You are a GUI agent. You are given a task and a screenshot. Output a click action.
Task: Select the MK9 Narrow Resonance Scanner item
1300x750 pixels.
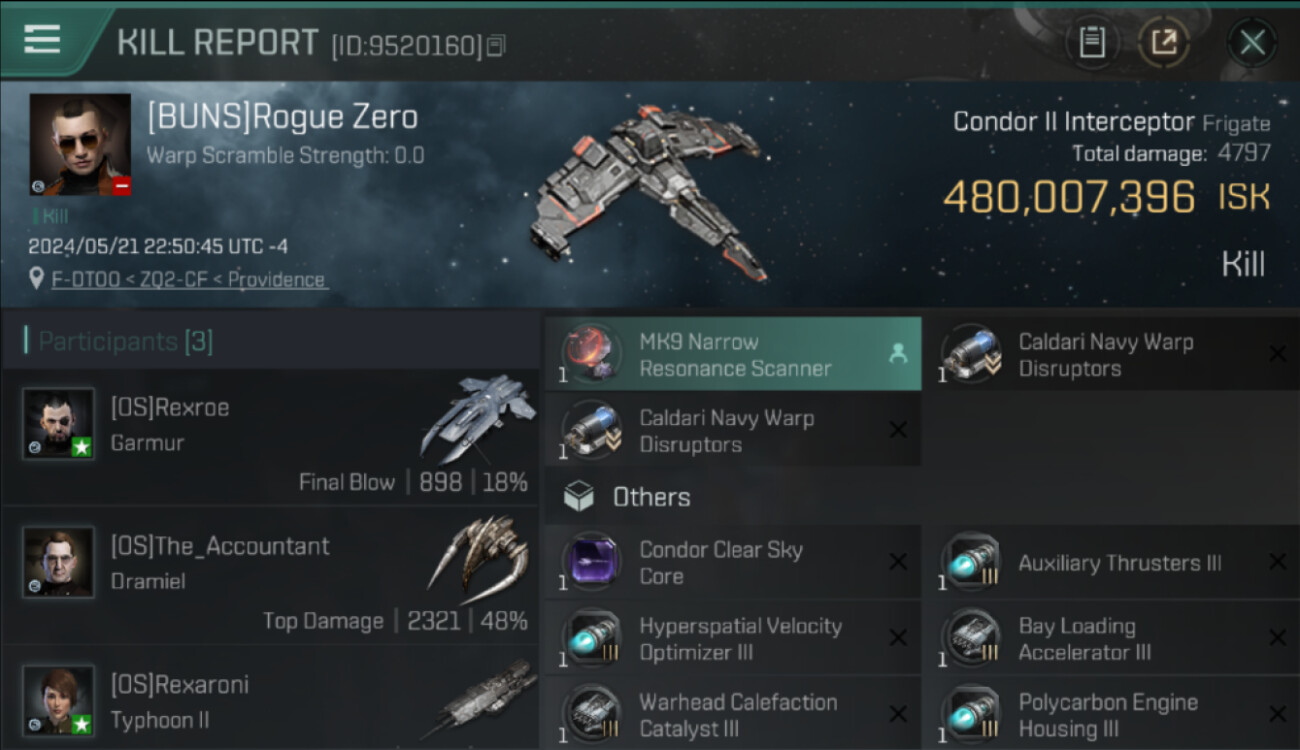[x=733, y=354]
